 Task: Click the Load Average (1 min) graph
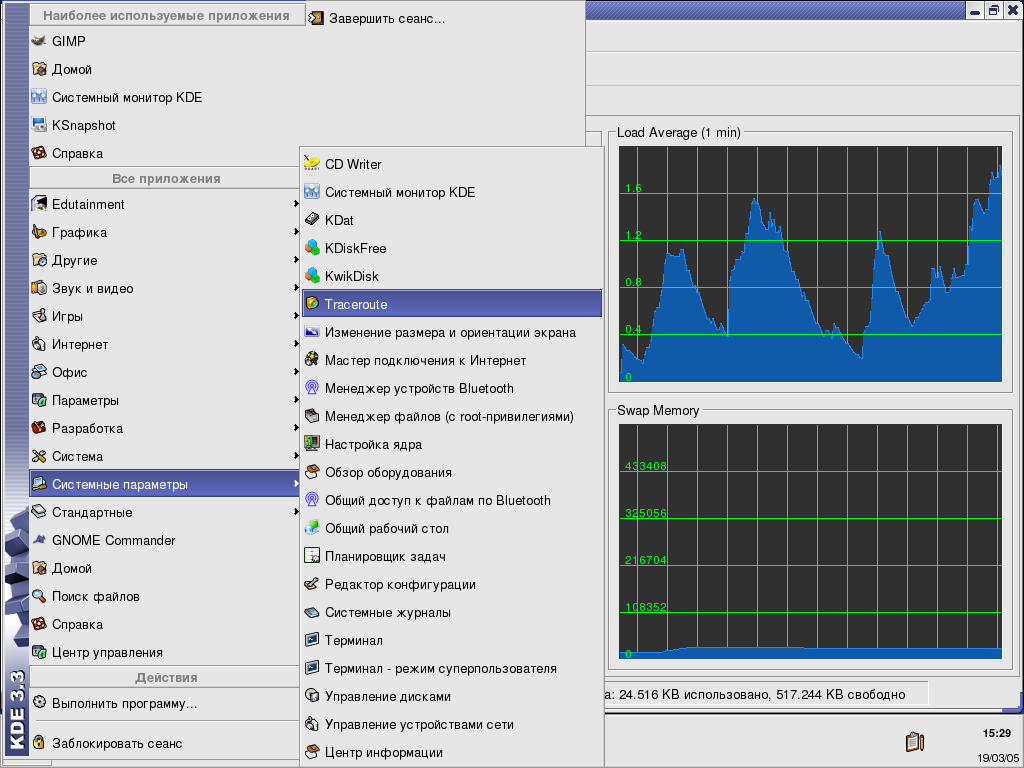(x=810, y=264)
